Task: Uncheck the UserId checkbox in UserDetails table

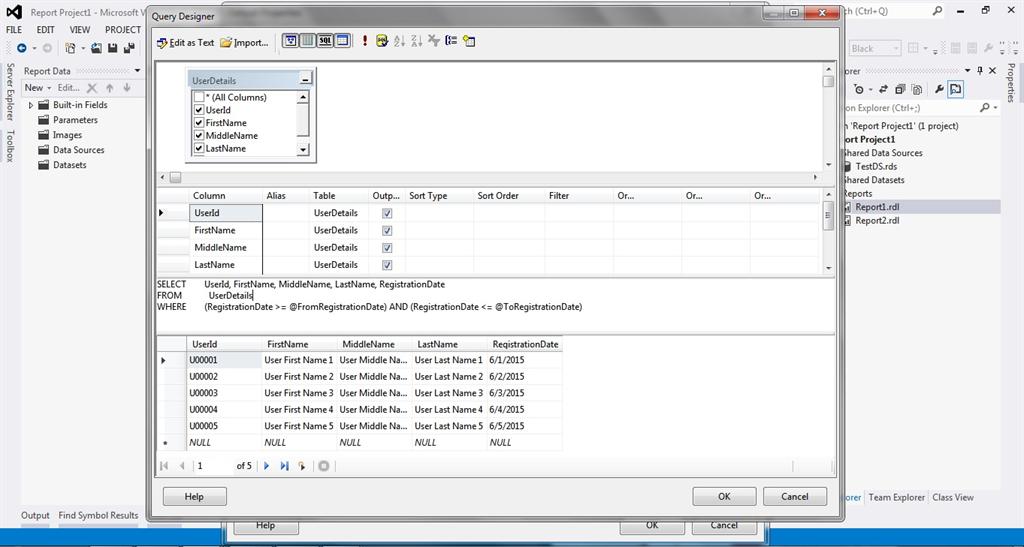Action: click(199, 110)
